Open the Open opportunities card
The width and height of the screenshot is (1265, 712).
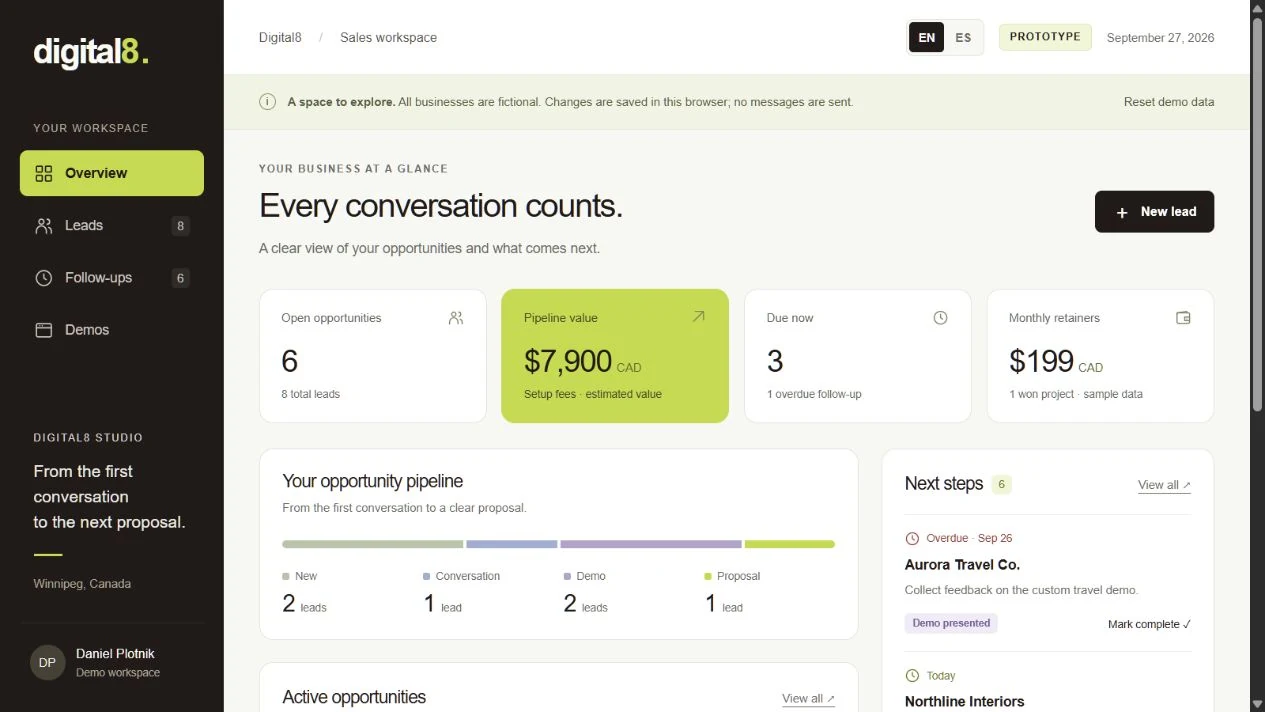(x=373, y=356)
